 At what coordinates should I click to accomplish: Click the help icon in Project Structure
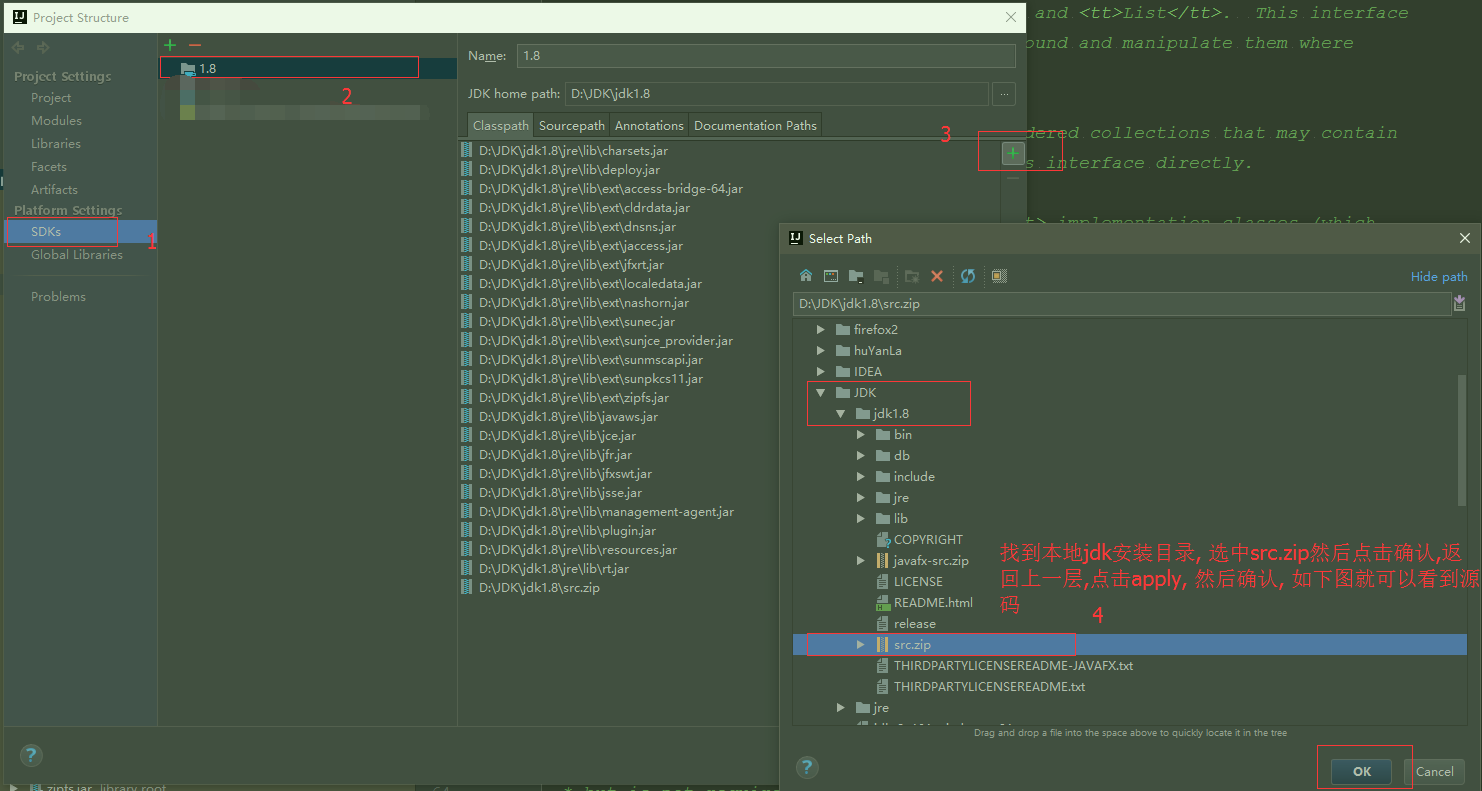coord(30,755)
